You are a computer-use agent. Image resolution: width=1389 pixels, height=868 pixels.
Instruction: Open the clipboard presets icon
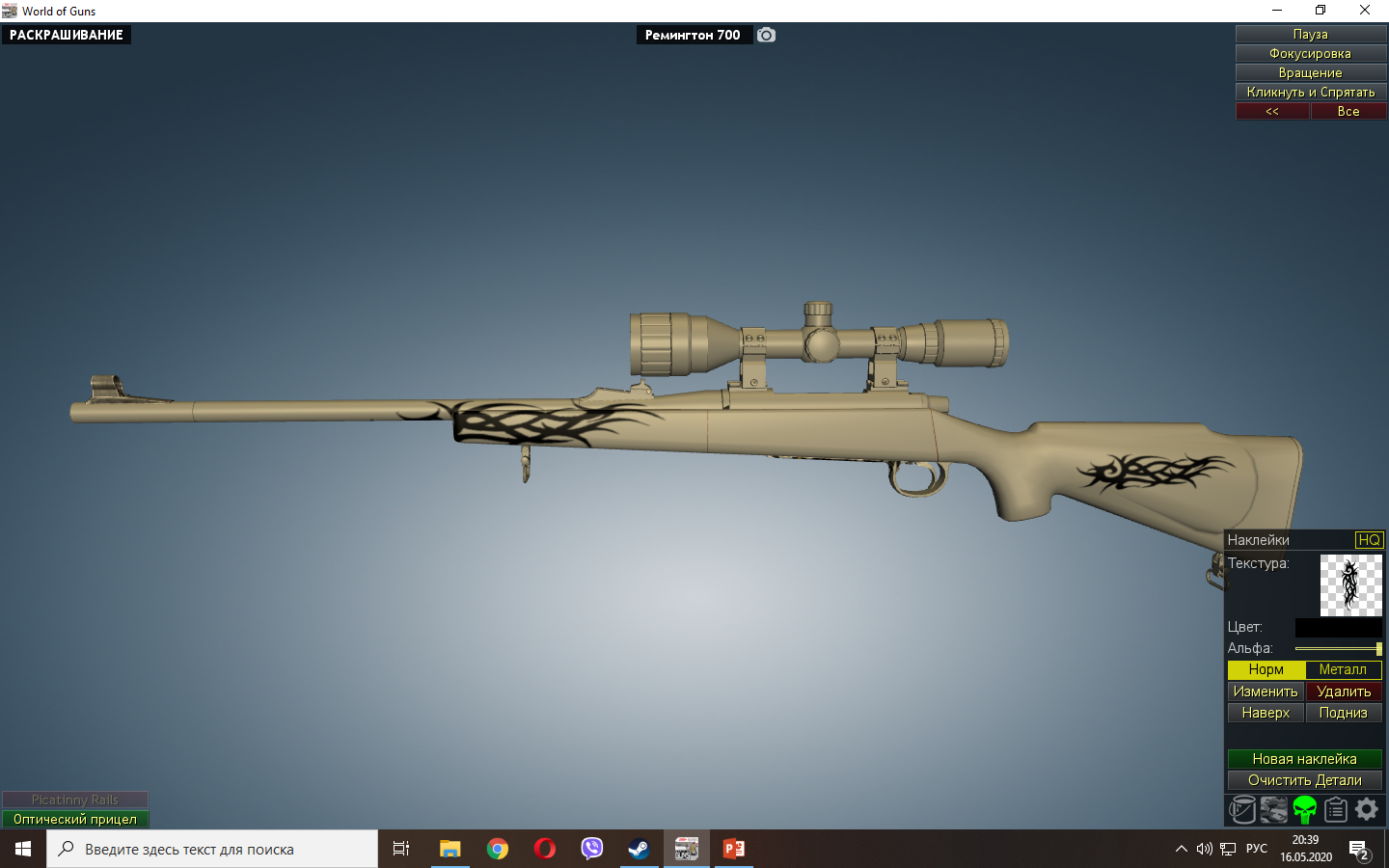[x=1336, y=810]
